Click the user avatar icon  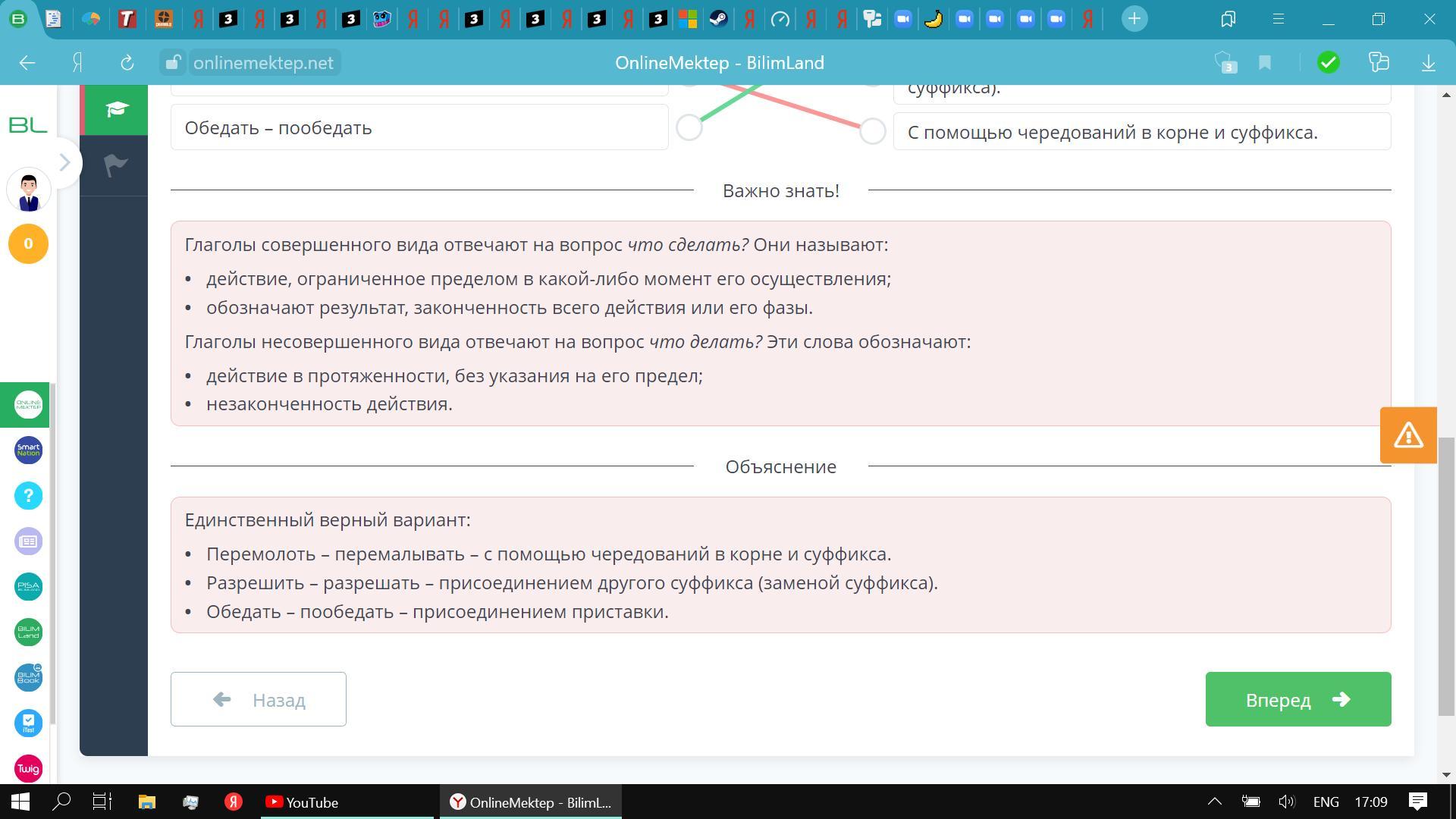click(28, 191)
